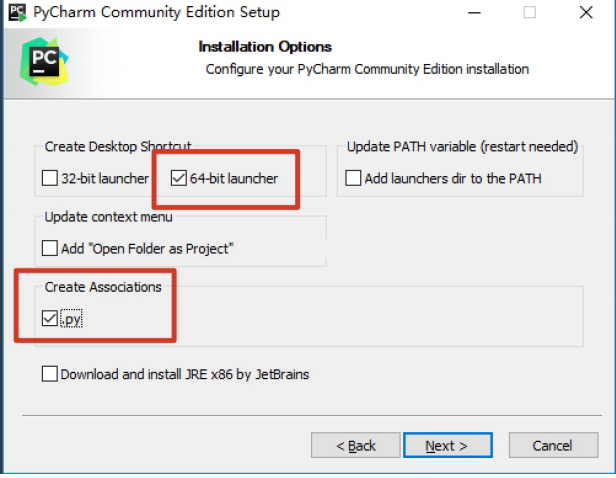Tick Add launchers dir to the PATH
616x478 pixels.
coord(353,178)
